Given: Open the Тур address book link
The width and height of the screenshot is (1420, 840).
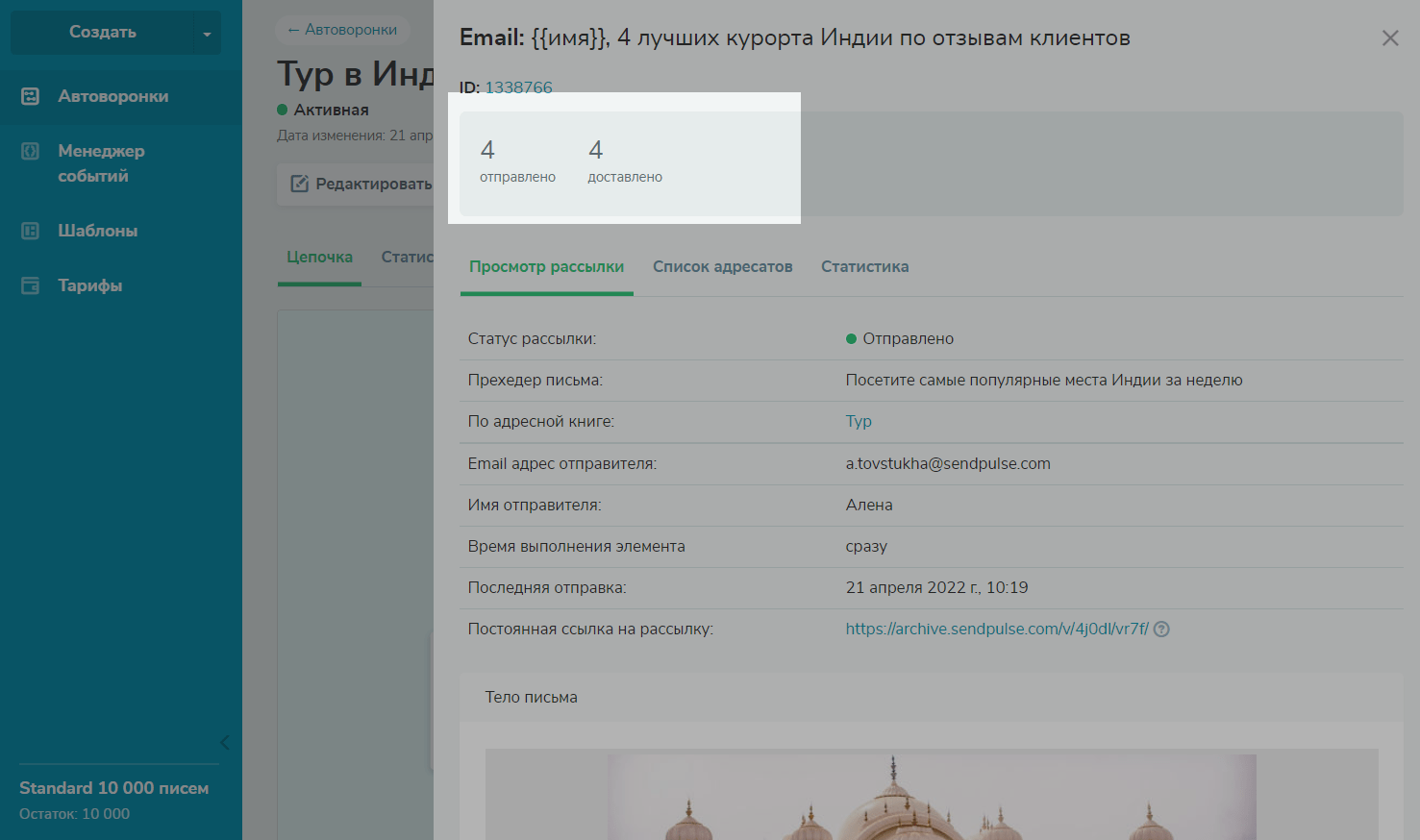Looking at the screenshot, I should point(859,422).
